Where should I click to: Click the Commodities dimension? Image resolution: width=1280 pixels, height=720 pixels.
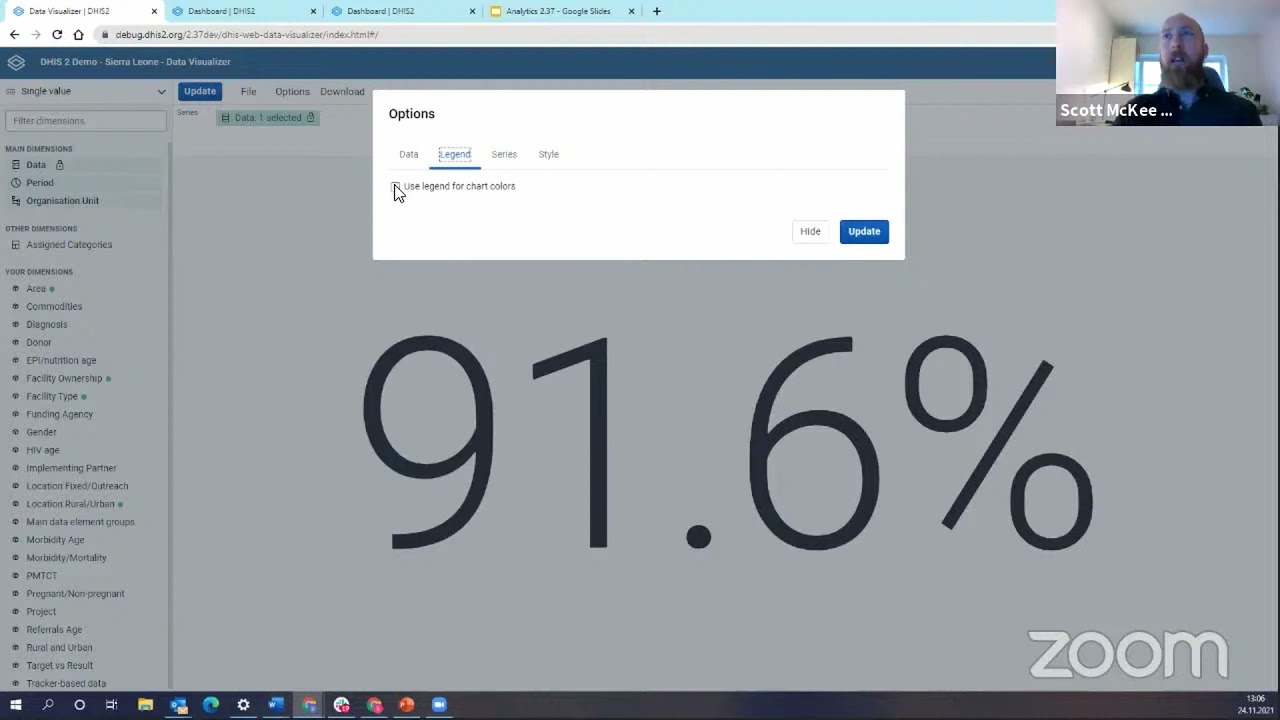(x=54, y=306)
